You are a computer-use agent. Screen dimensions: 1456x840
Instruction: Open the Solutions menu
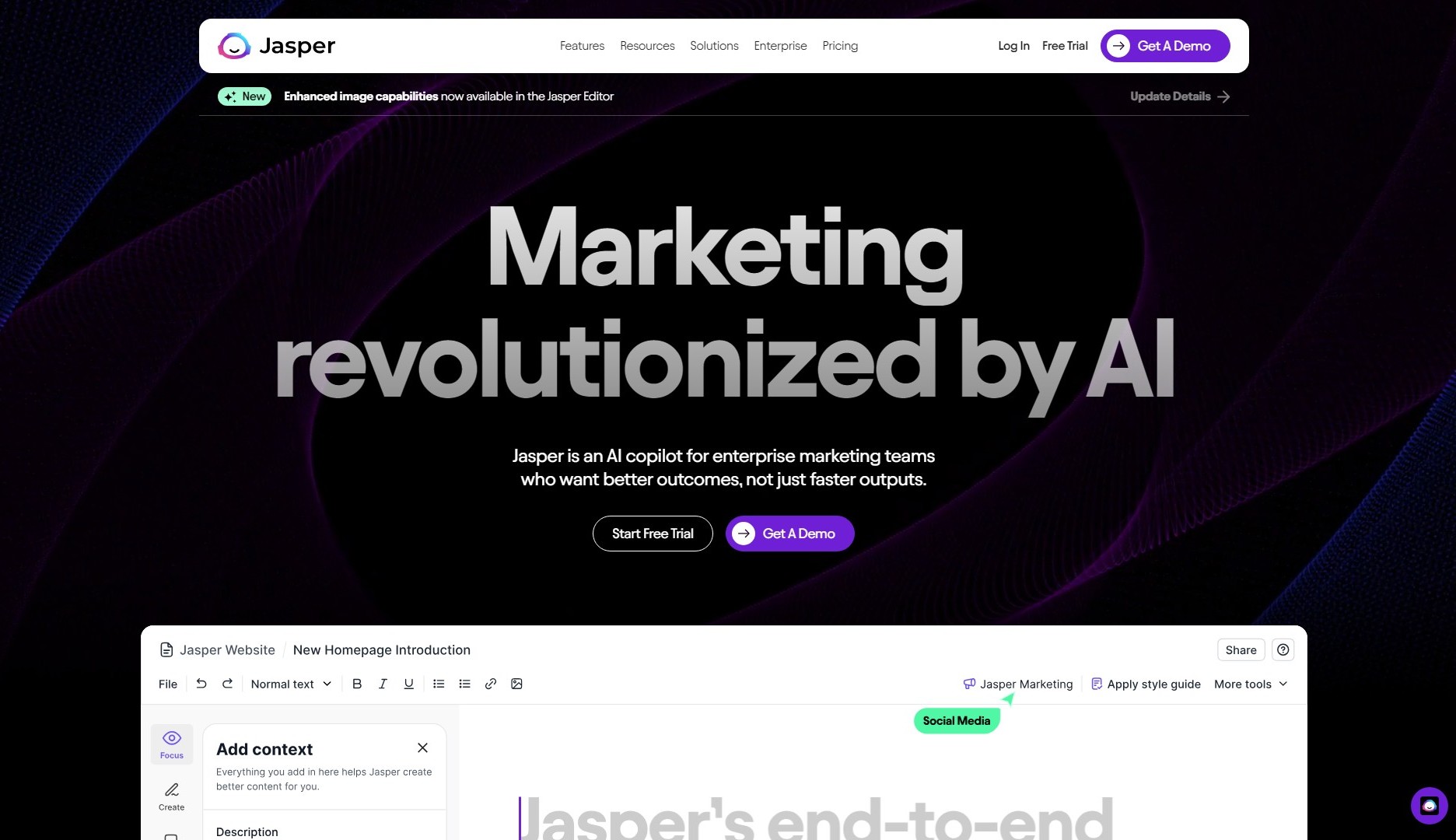(714, 46)
